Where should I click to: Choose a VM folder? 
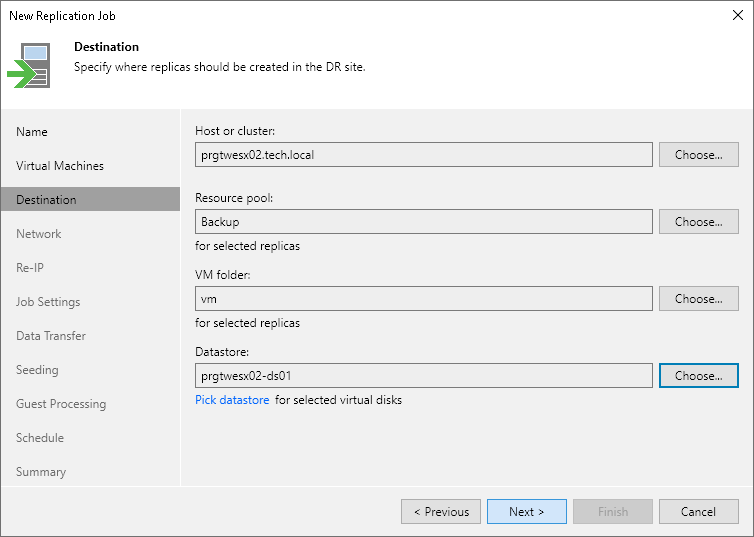point(699,299)
